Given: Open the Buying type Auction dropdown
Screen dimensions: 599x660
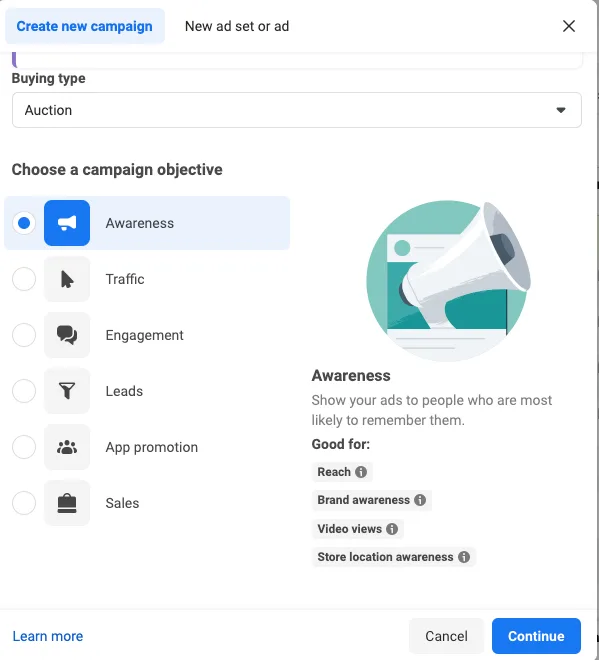Looking at the screenshot, I should point(297,110).
